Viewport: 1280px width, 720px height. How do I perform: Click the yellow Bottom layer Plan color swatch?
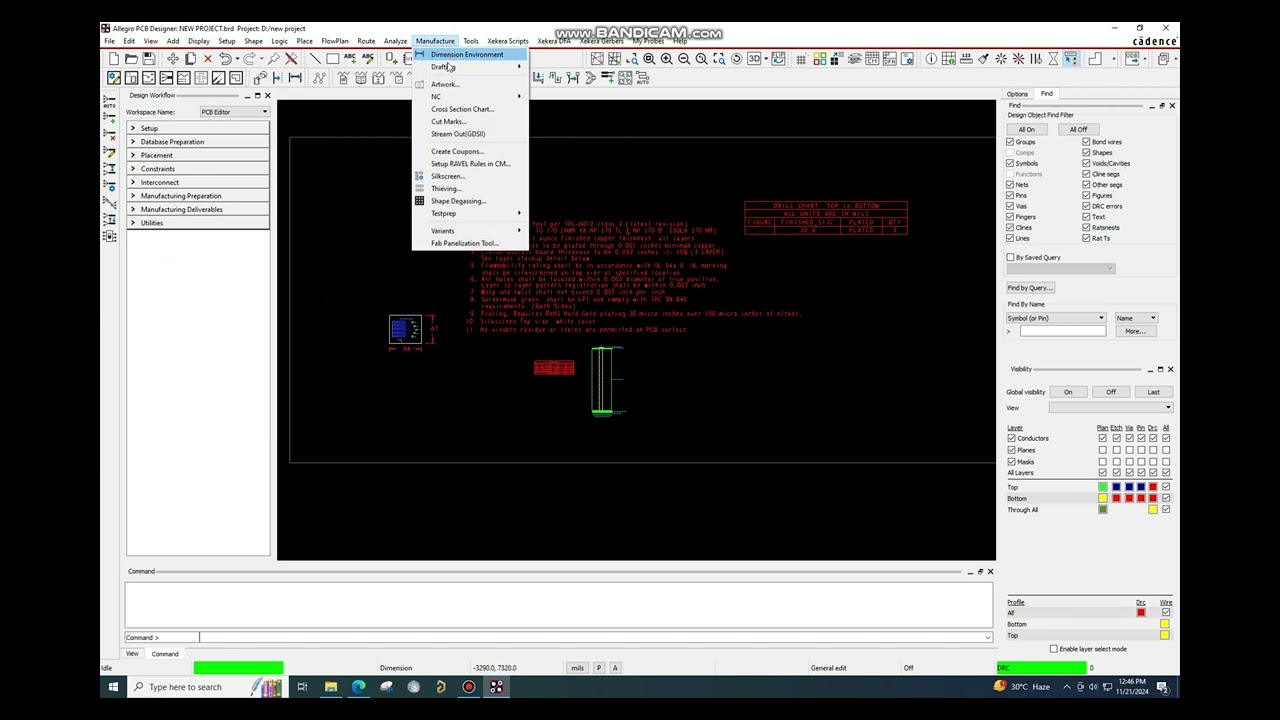point(1103,498)
